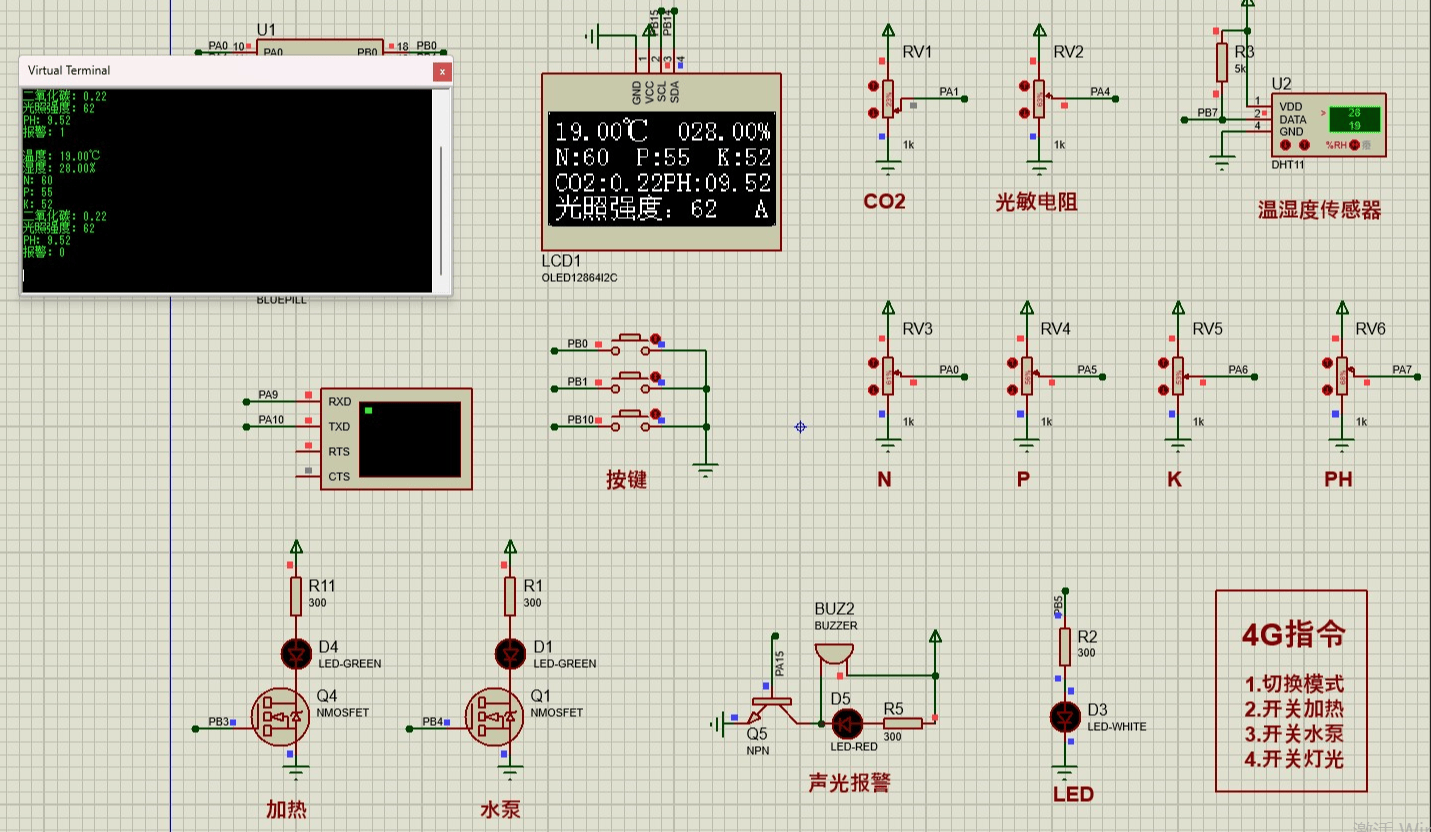Toggle the latch dot on PB10 button
Image resolution: width=1431 pixels, height=832 pixels.
pyautogui.click(x=657, y=414)
